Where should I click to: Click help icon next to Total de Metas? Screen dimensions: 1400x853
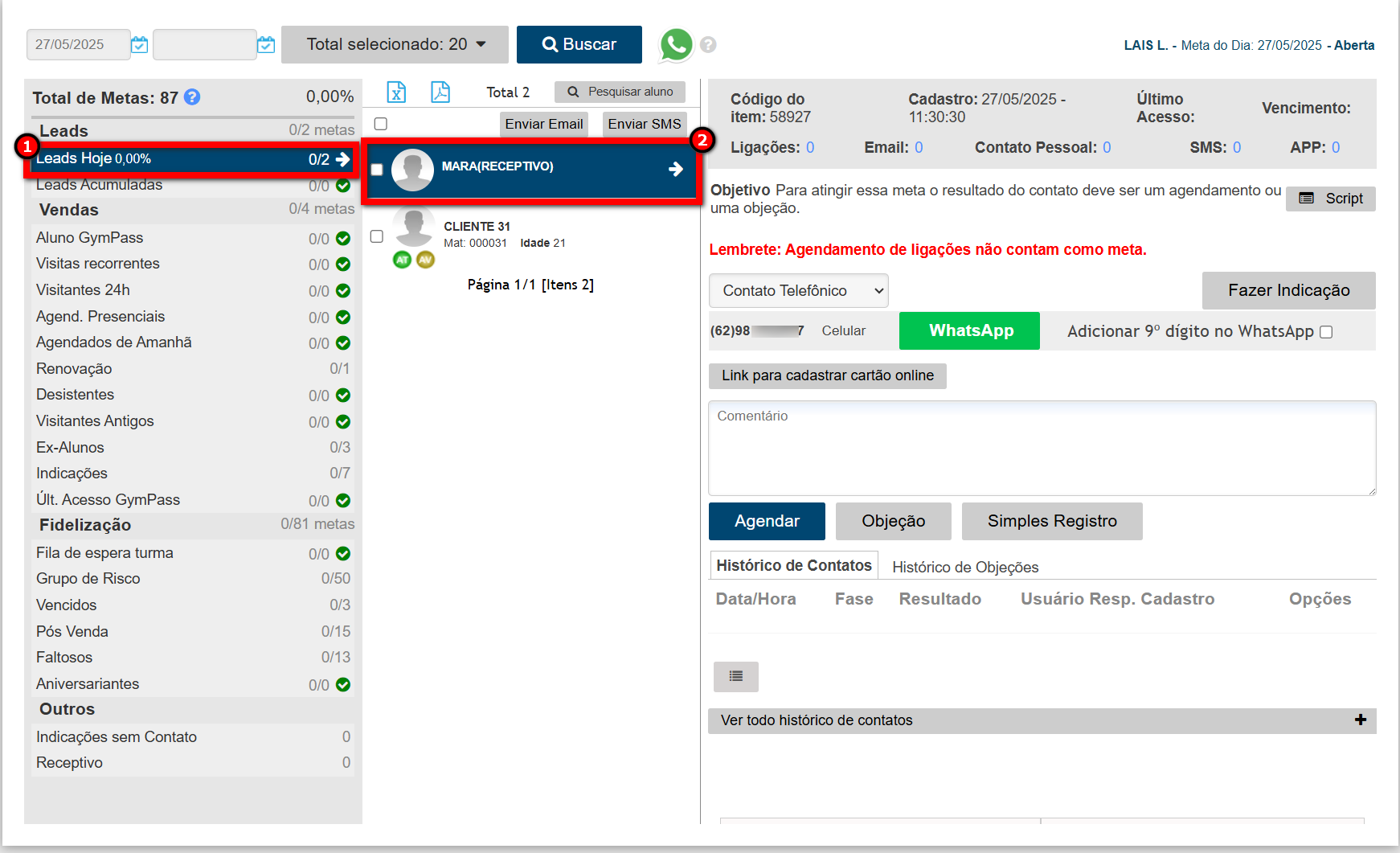192,97
